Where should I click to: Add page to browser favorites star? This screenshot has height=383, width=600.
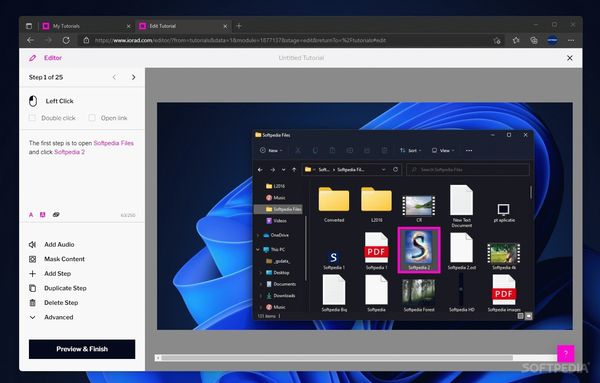pyautogui.click(x=497, y=40)
